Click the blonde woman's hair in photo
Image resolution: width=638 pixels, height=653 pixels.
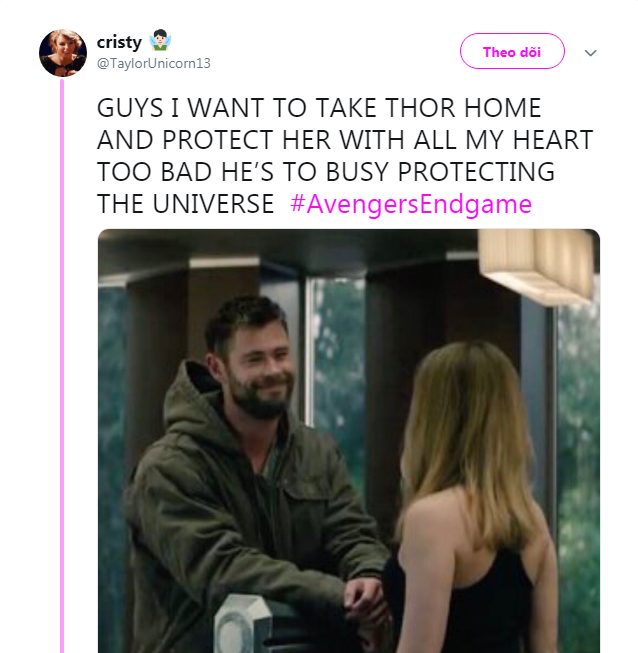click(472, 440)
